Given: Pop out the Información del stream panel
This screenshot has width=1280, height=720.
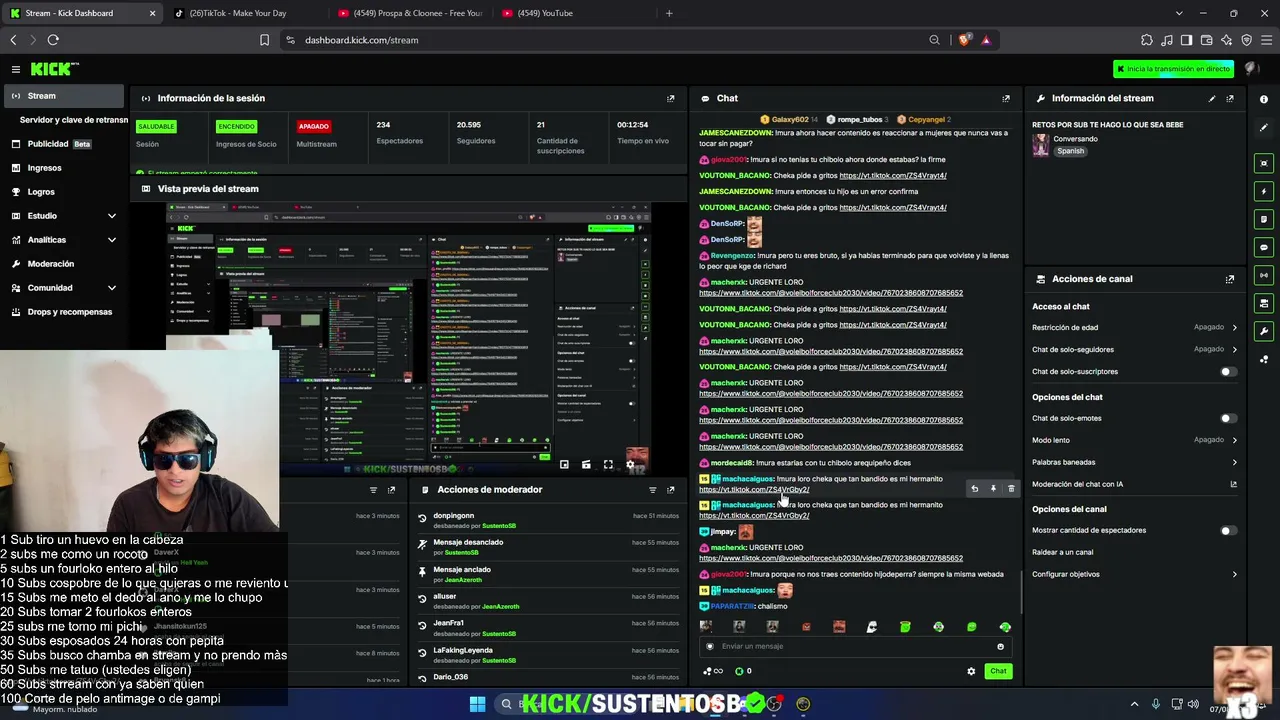Looking at the screenshot, I should point(1230,98).
